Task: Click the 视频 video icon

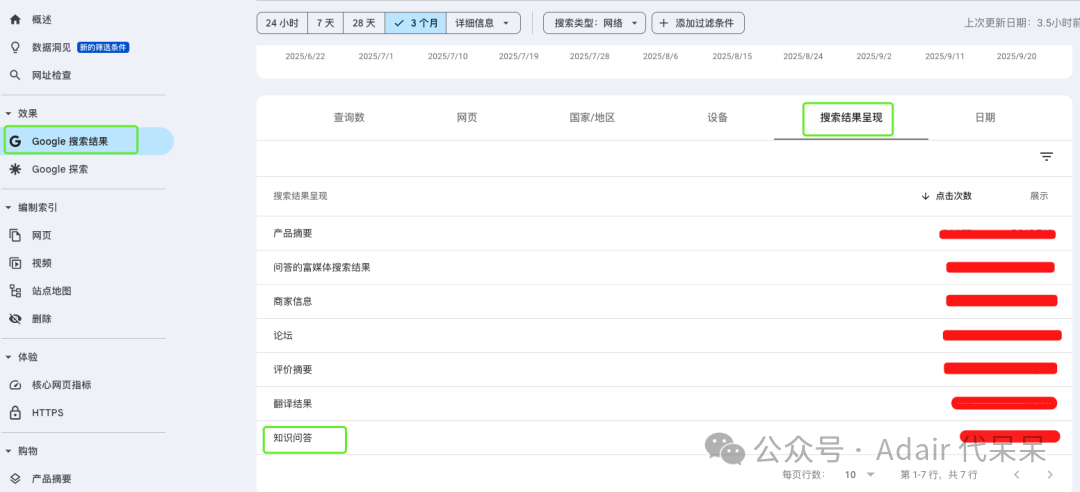Action: point(15,263)
